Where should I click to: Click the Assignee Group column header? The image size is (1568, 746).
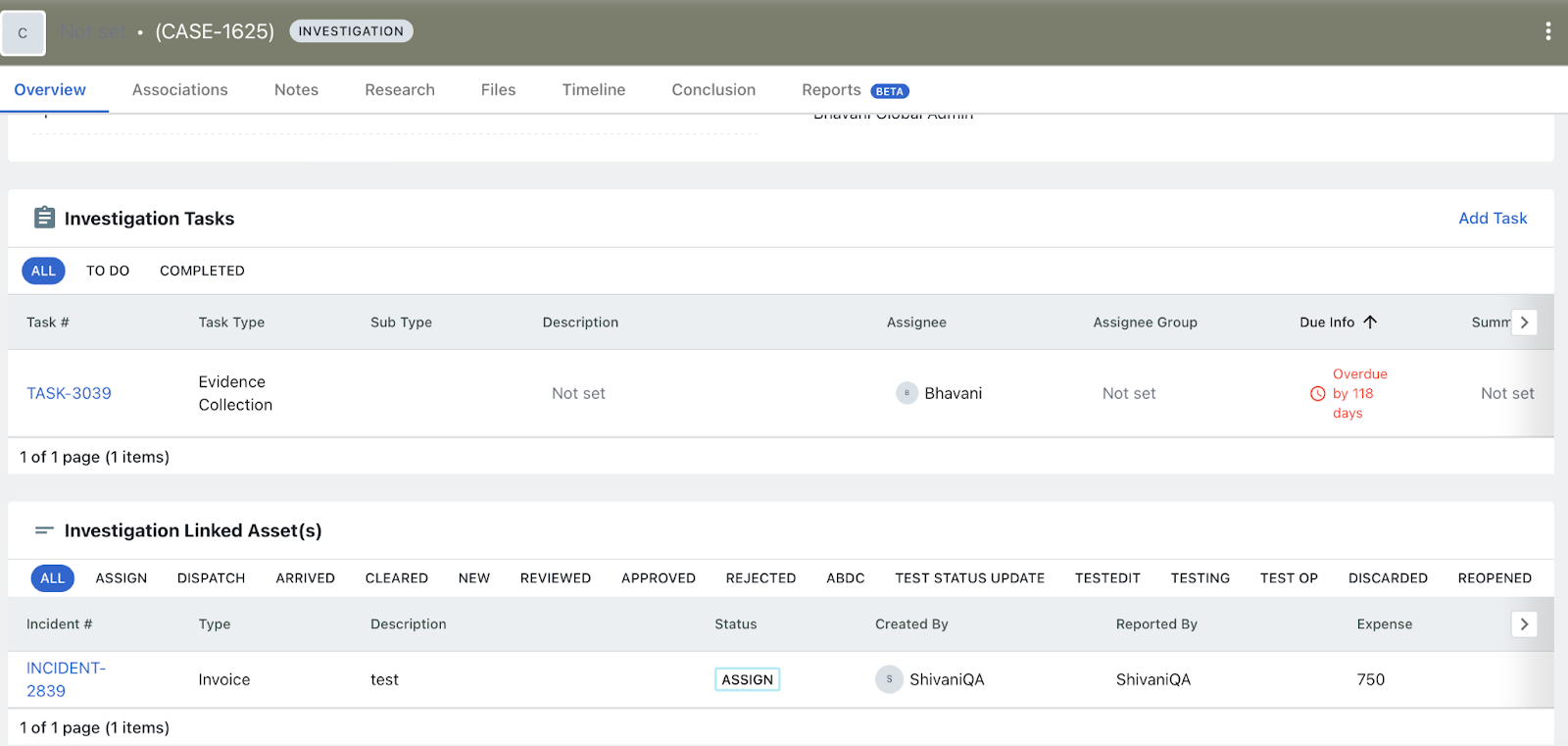pyautogui.click(x=1146, y=323)
